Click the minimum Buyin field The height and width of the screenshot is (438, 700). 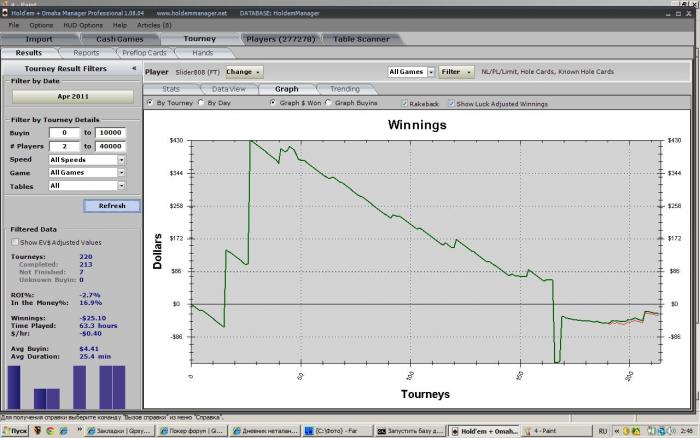[x=64, y=133]
